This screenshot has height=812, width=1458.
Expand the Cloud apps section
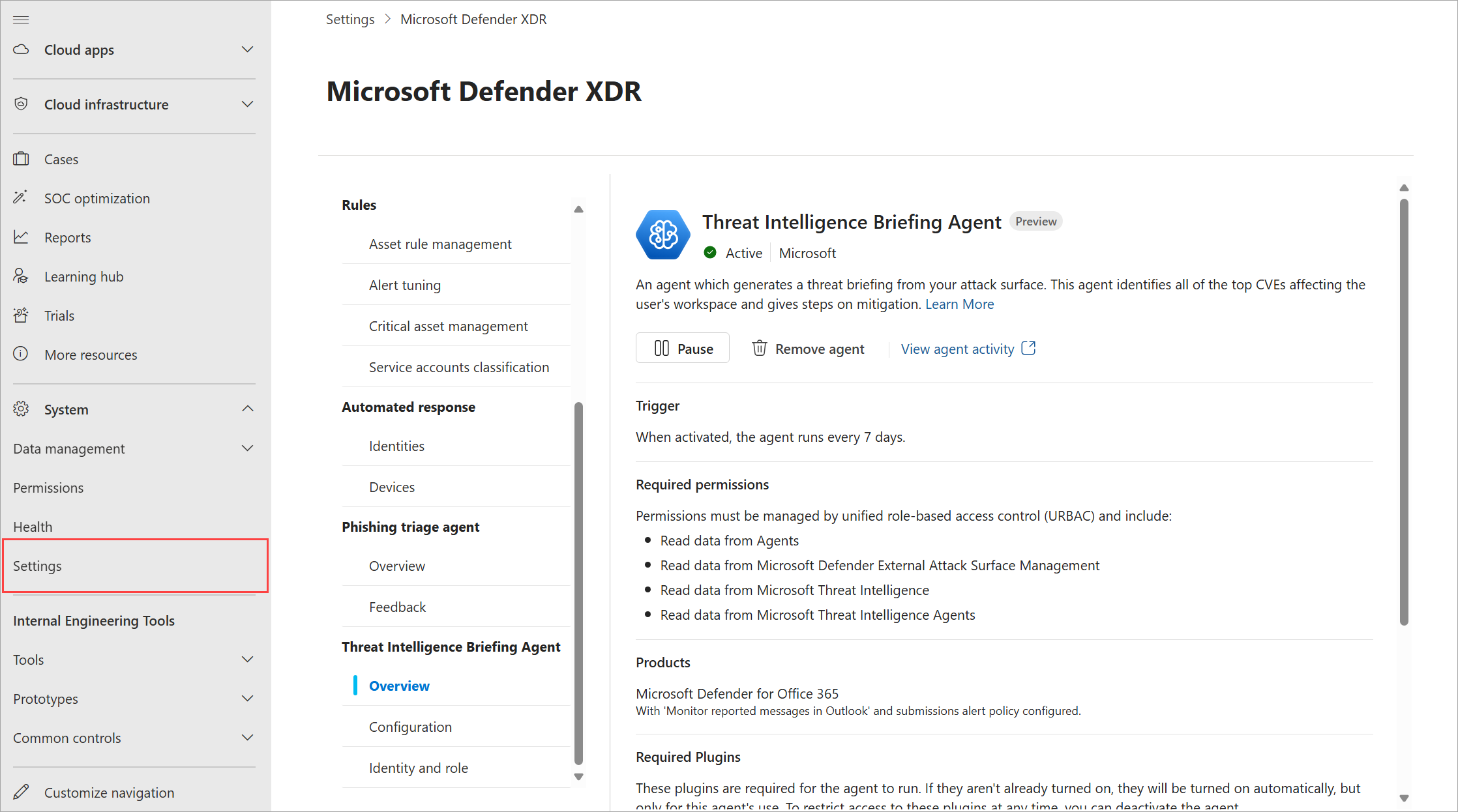[x=247, y=50]
